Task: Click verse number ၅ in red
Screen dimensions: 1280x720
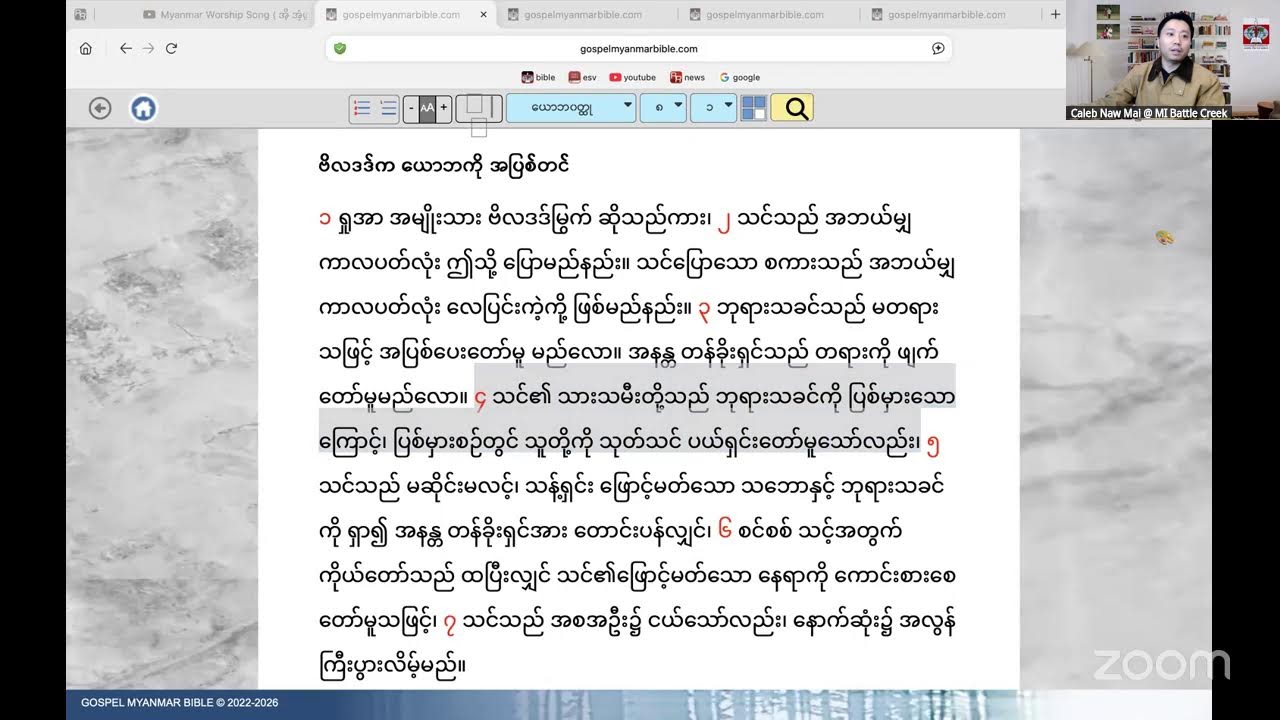Action: (932, 441)
